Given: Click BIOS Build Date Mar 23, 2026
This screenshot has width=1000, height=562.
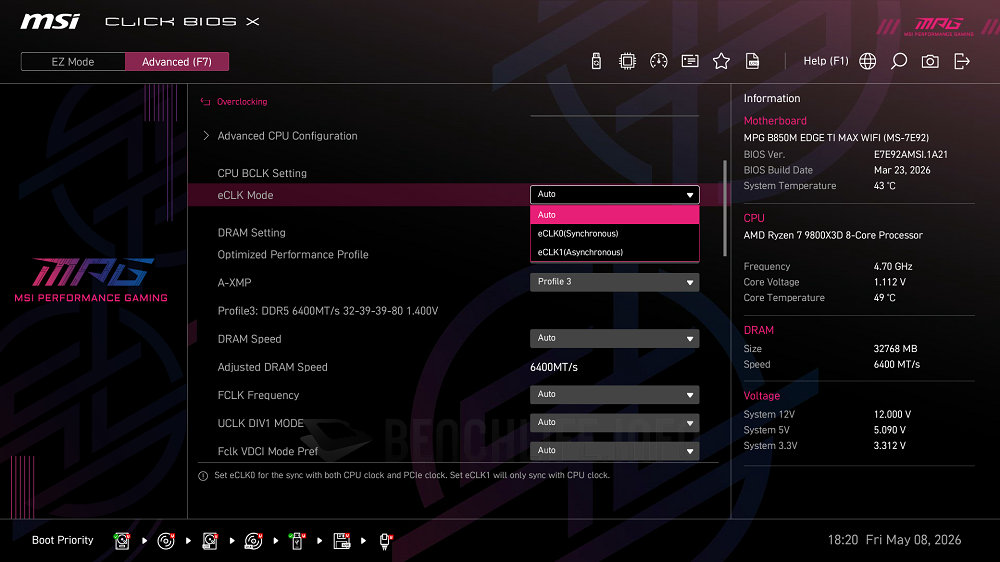Looking at the screenshot, I should (902, 170).
